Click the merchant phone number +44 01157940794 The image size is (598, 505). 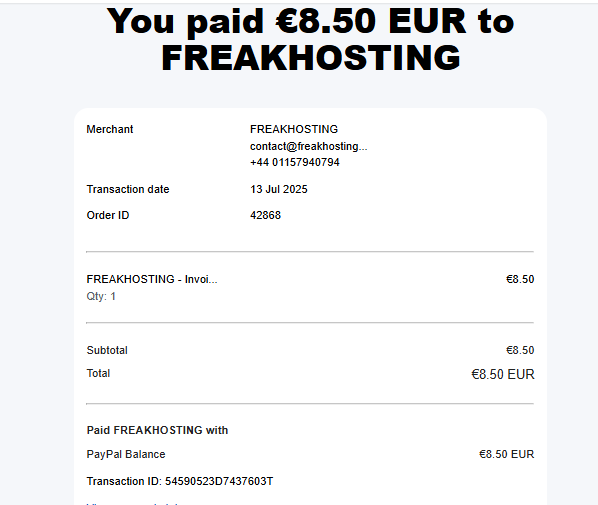(x=295, y=162)
